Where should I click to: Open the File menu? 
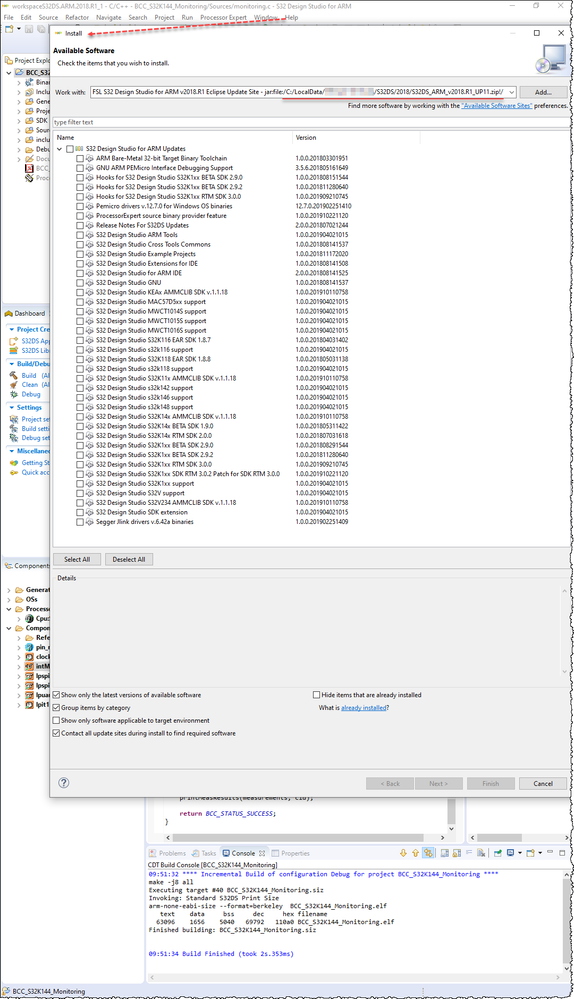click(x=8, y=17)
